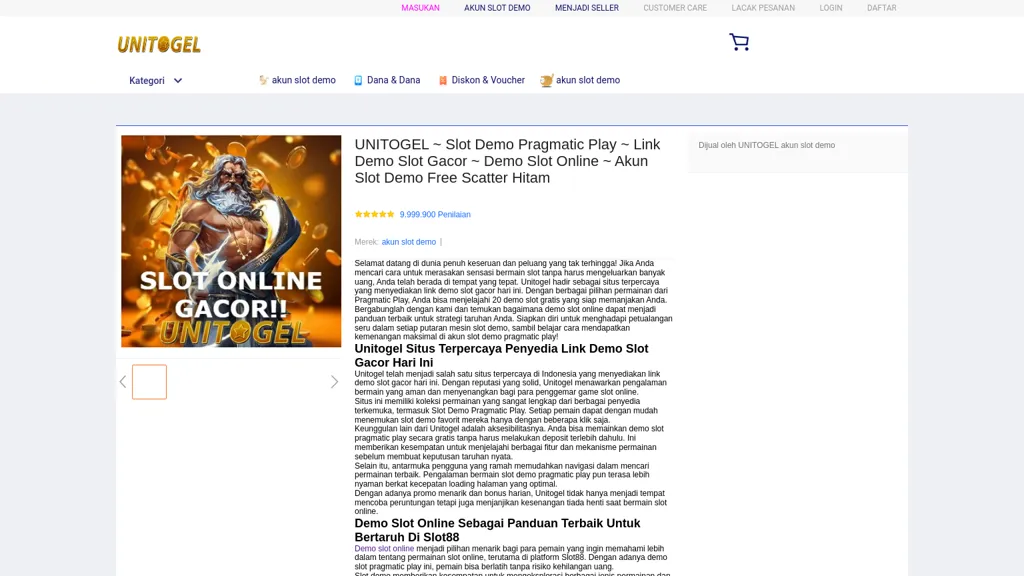Open Diskon & Voucher navigation link
Viewport: 1024px width, 576px height.
pos(488,80)
